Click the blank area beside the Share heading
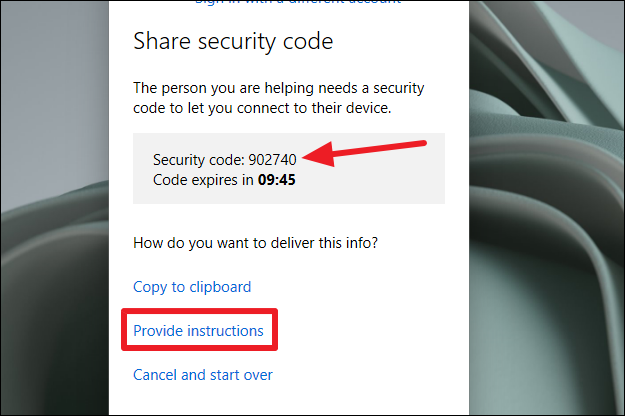Screen dimensions: 625x416 coord(399,41)
